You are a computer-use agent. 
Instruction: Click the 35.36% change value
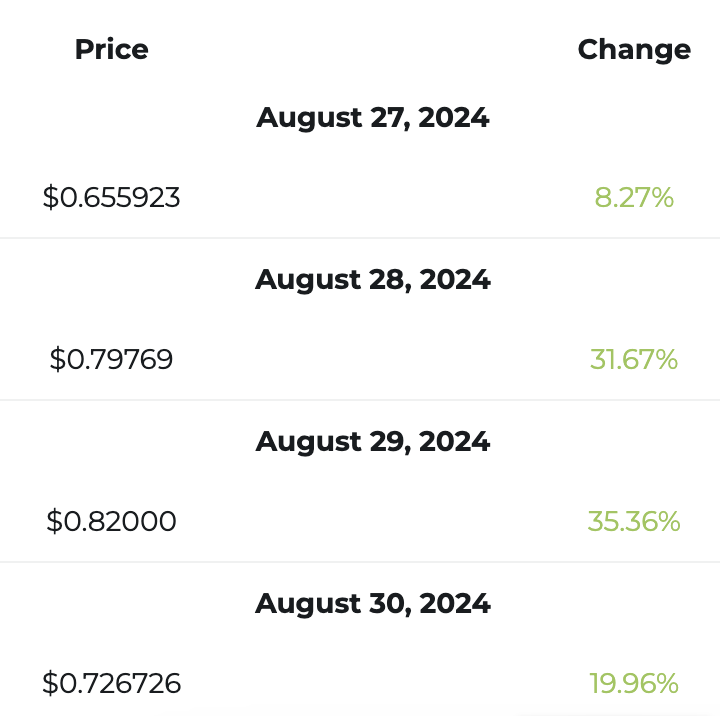634,521
